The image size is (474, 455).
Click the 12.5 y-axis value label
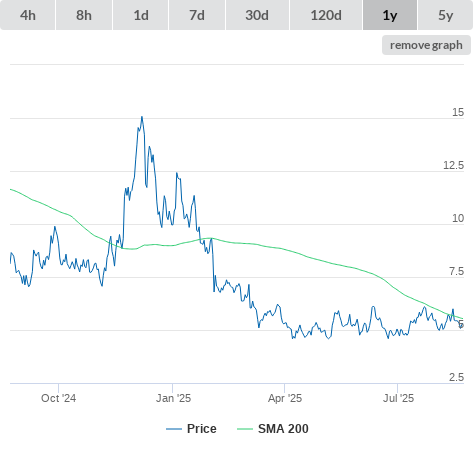[x=453, y=165]
